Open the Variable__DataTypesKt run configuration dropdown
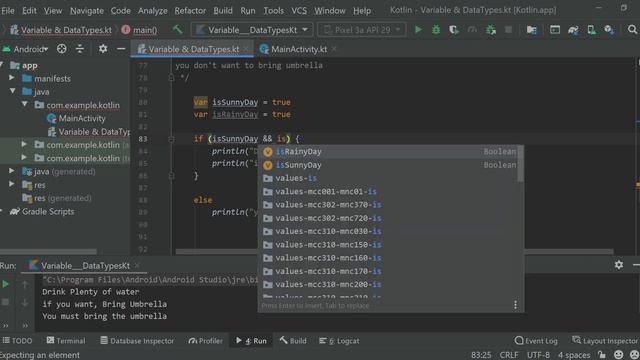 click(252, 30)
